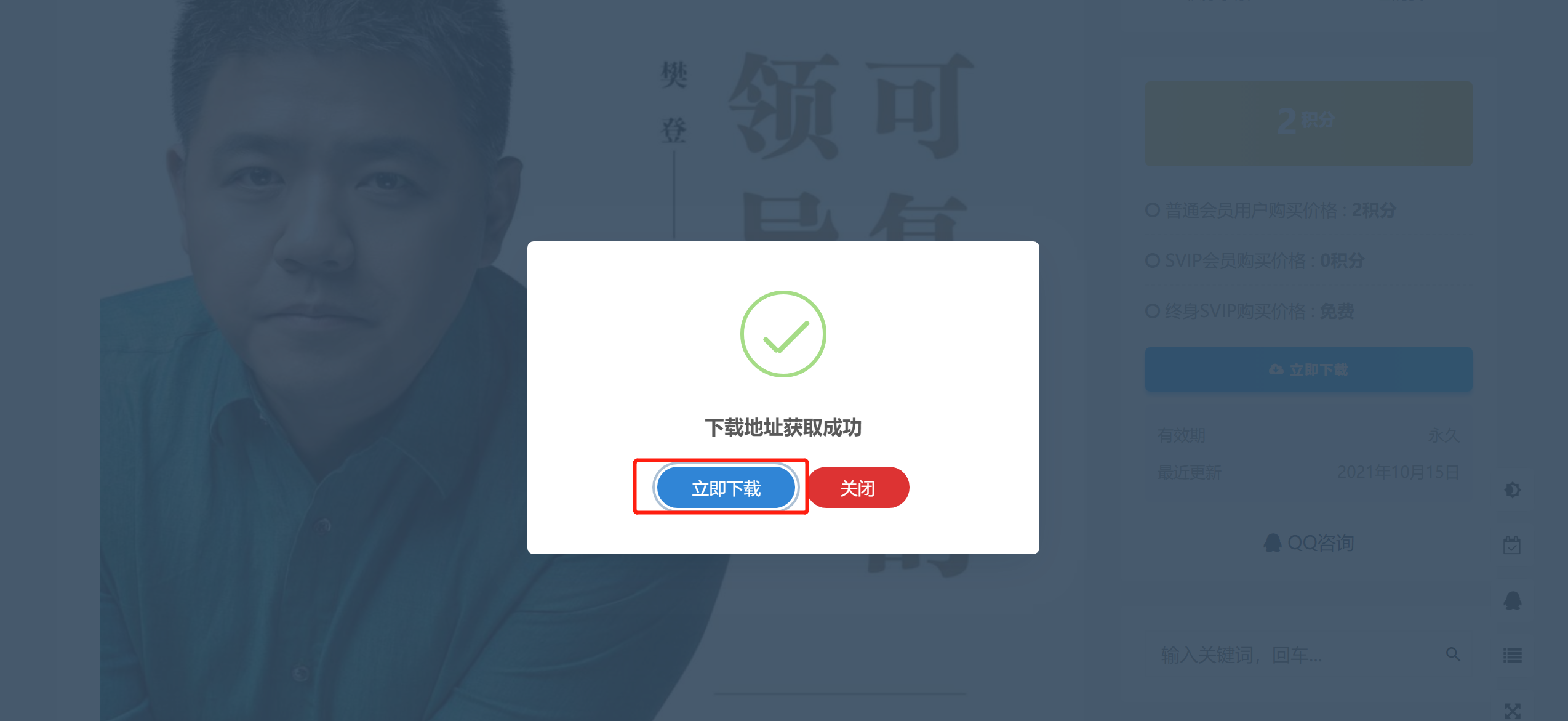Open the QQ咨询 link
Image resolution: width=1568 pixels, height=721 pixels.
coord(1309,542)
